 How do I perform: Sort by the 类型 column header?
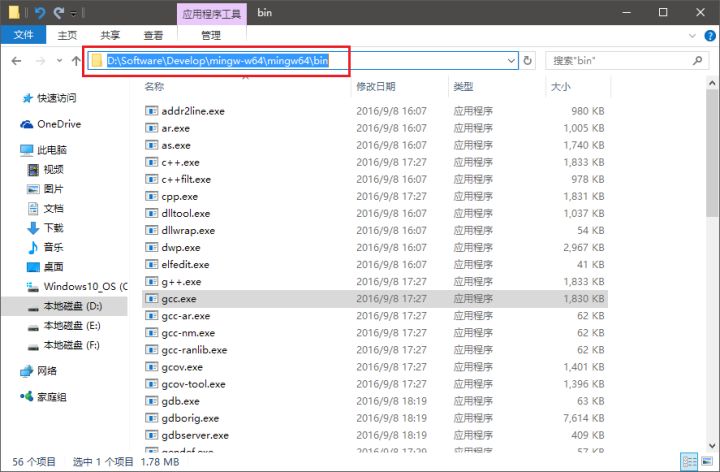(x=463, y=86)
